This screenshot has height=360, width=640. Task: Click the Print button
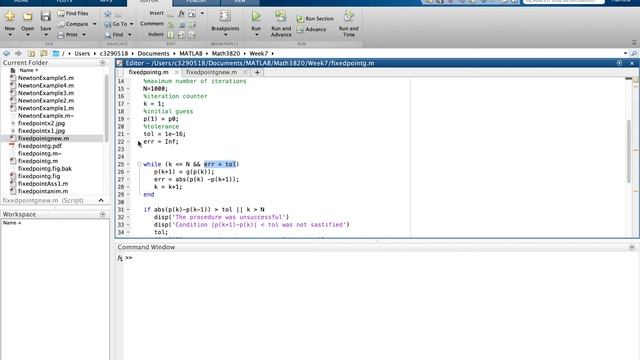tap(68, 35)
